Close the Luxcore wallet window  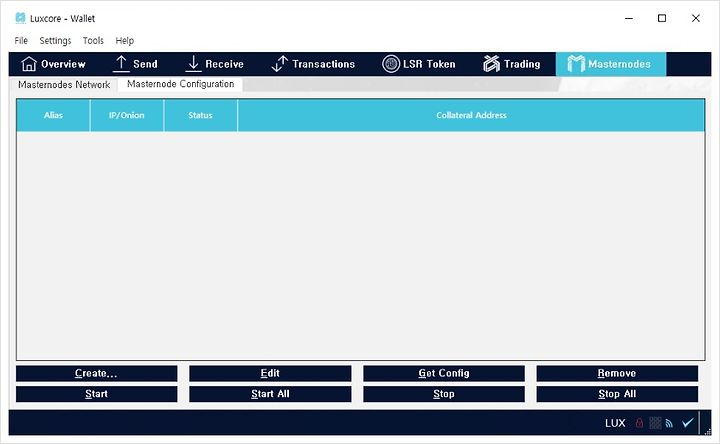click(x=696, y=18)
